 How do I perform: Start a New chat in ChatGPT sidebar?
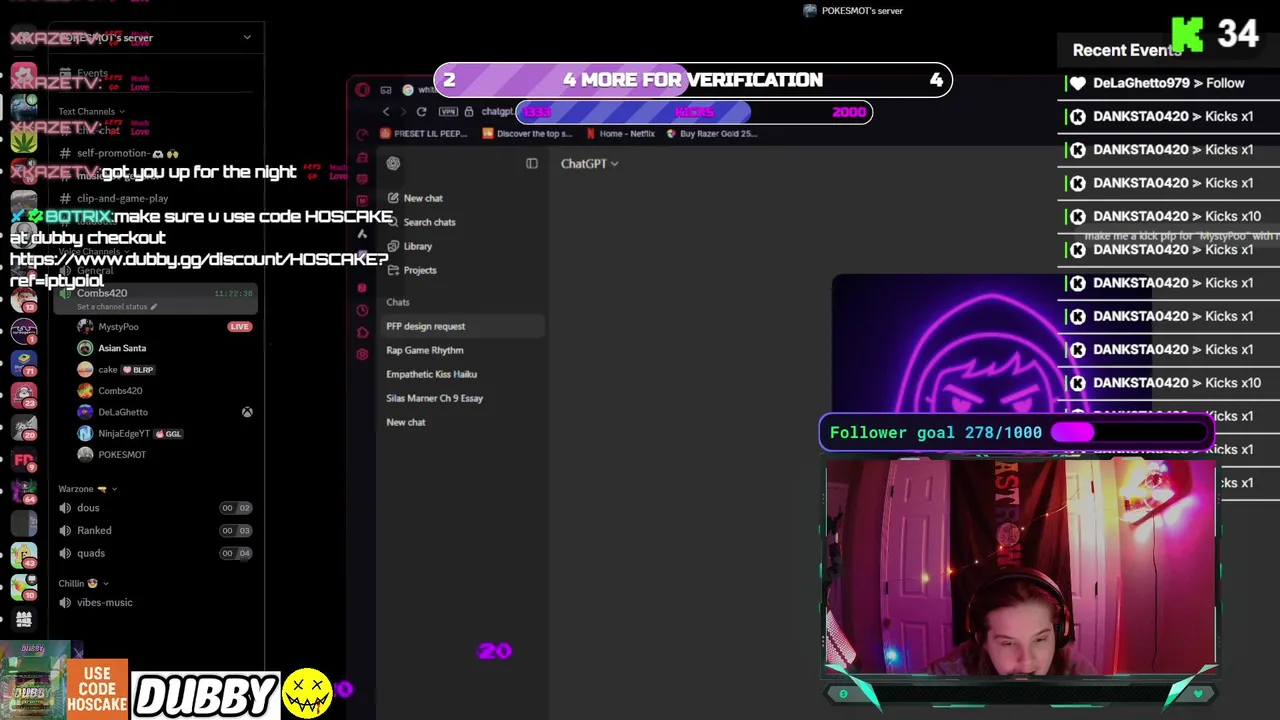pos(415,198)
